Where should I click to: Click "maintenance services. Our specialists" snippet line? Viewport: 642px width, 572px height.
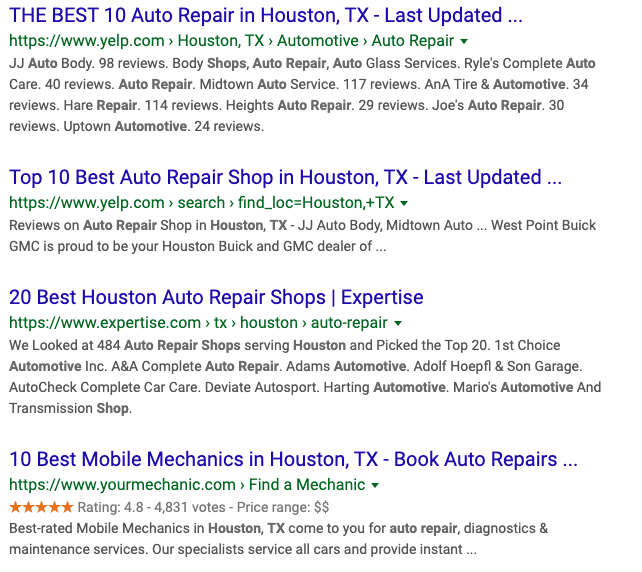pos(243,549)
